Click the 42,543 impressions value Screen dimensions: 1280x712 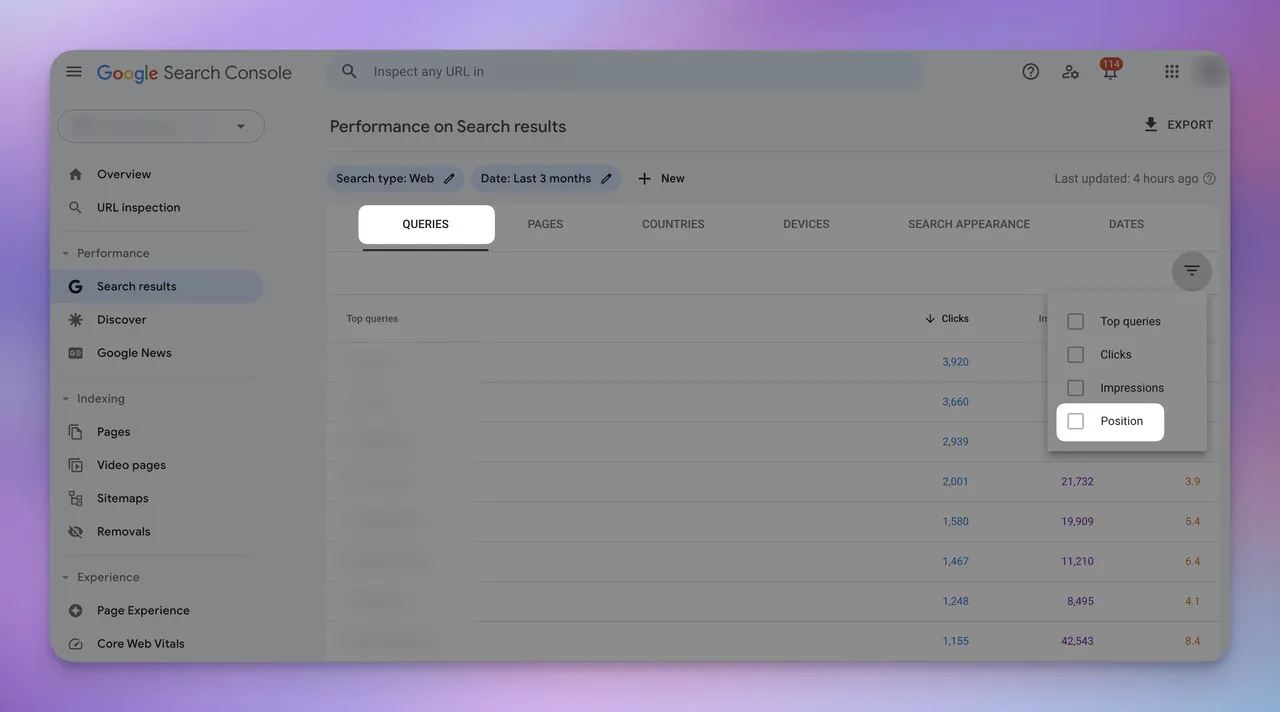click(1077, 641)
